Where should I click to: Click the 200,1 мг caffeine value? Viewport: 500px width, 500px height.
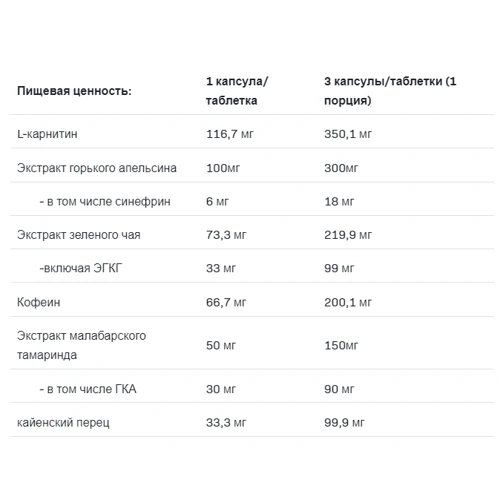click(348, 302)
